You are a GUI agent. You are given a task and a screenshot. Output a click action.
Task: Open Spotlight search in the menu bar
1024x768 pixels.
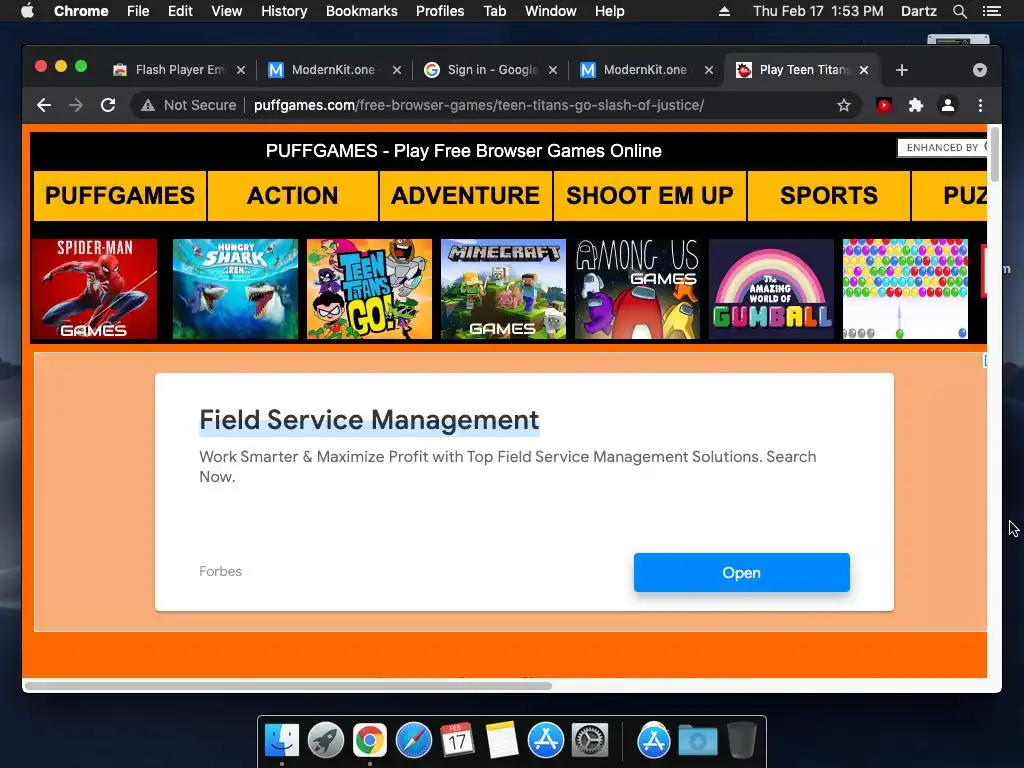coord(959,11)
